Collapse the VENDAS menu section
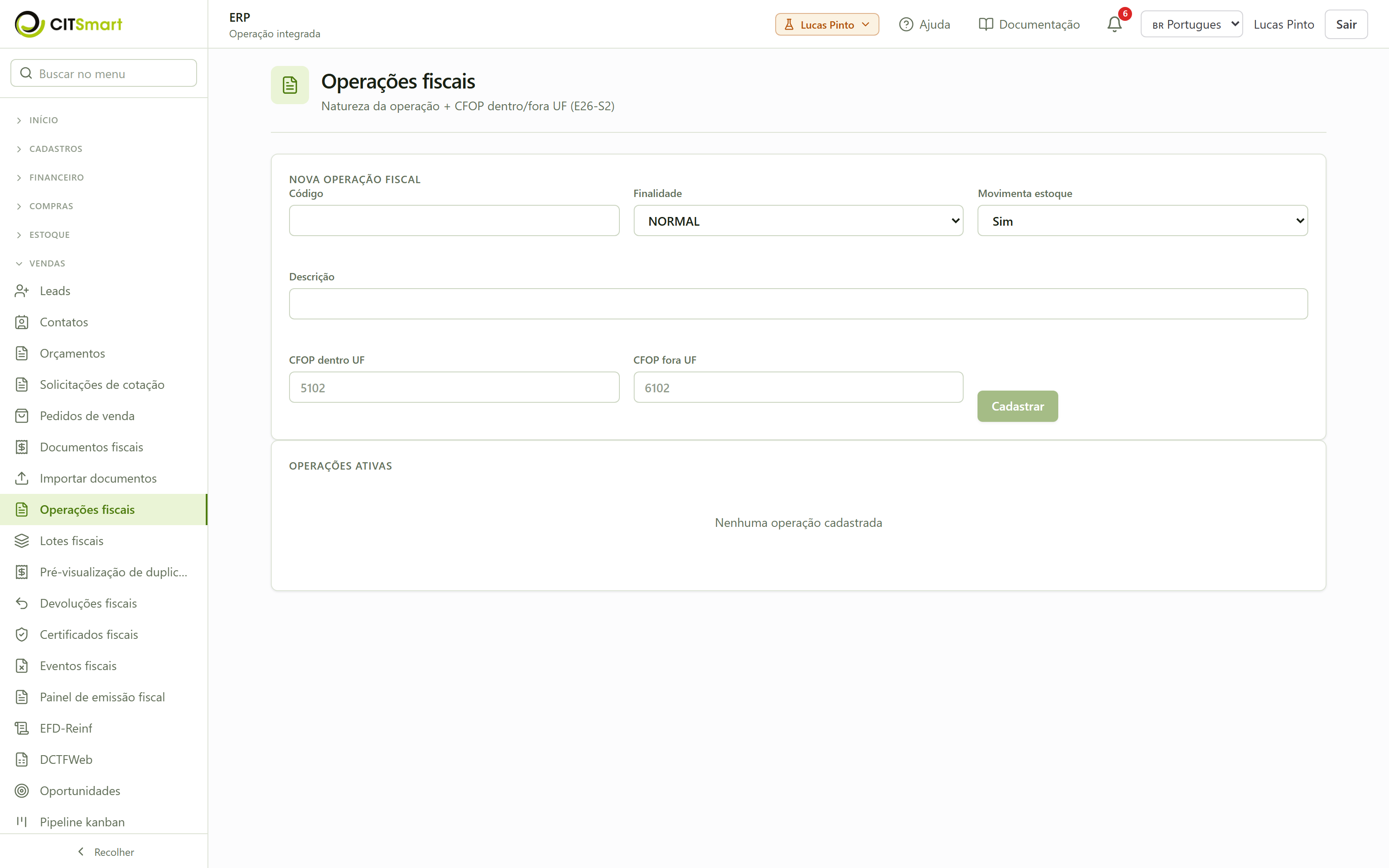The image size is (1389, 868). click(x=47, y=263)
